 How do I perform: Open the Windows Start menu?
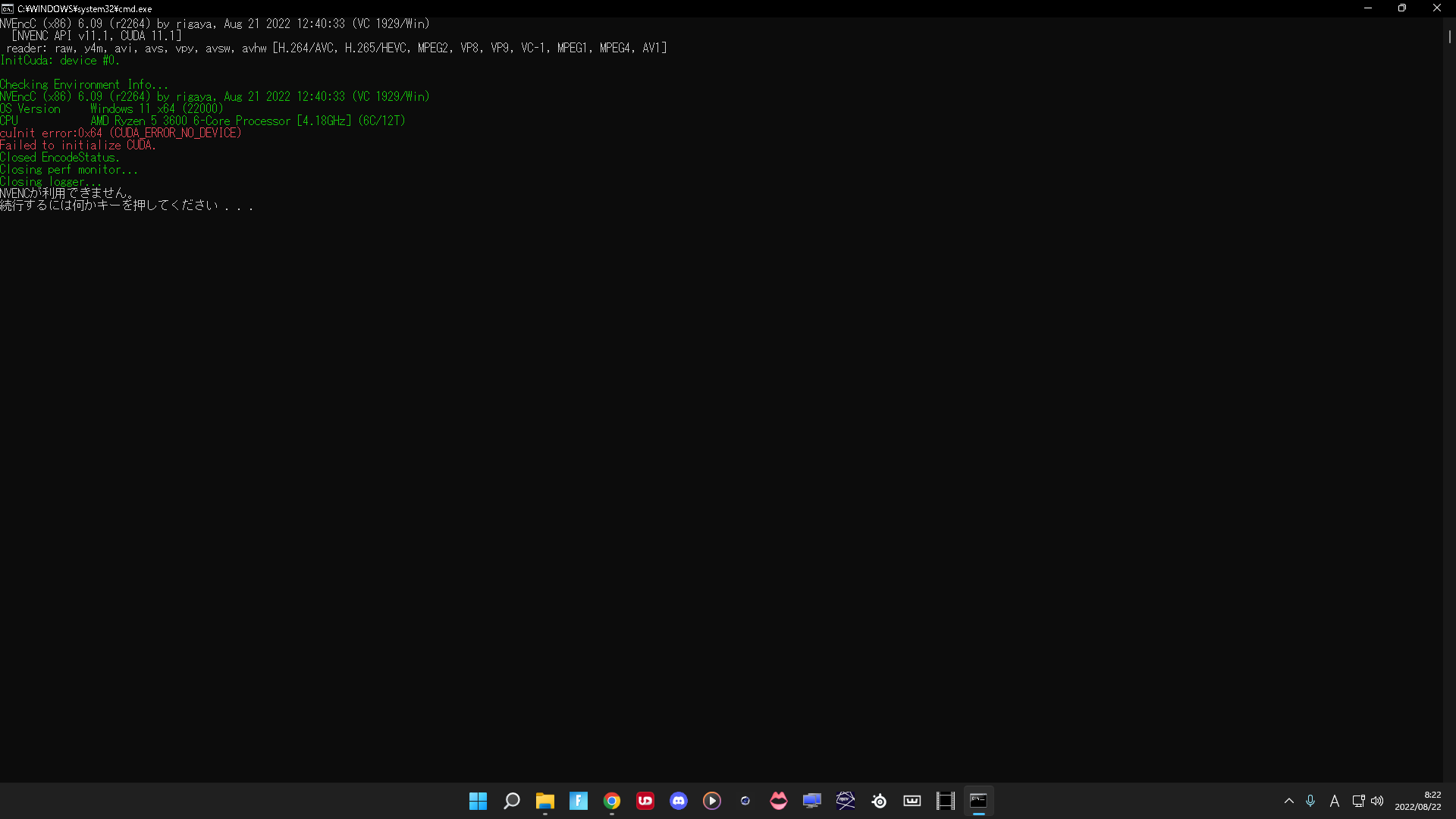478,801
